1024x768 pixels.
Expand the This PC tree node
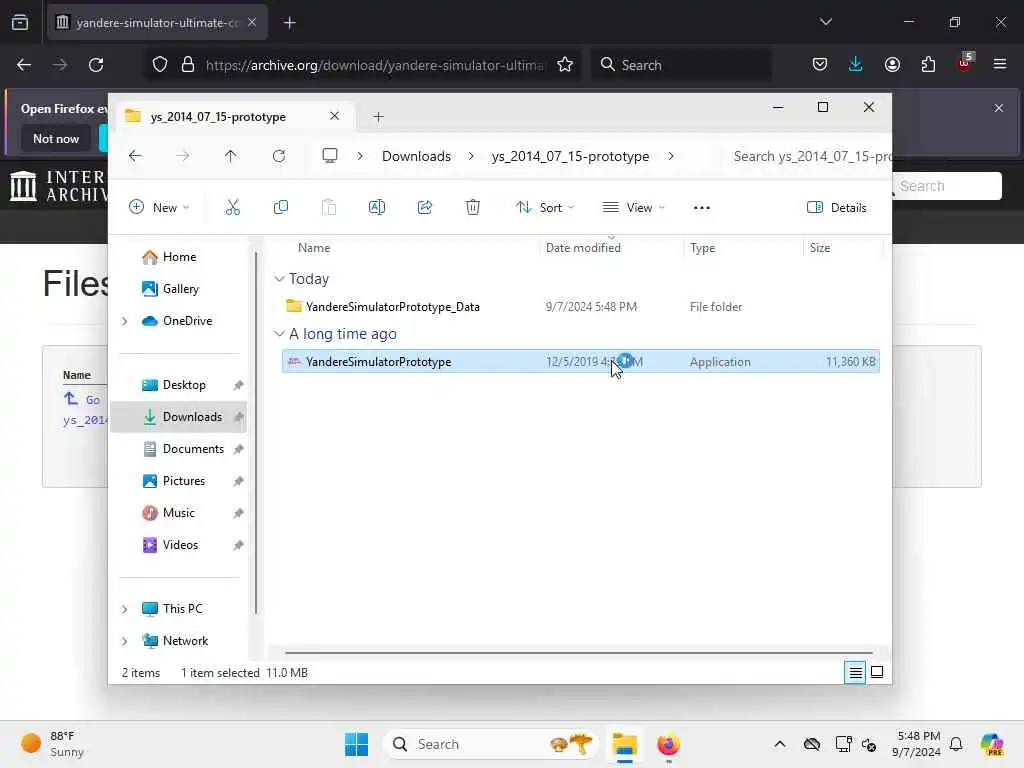click(124, 609)
